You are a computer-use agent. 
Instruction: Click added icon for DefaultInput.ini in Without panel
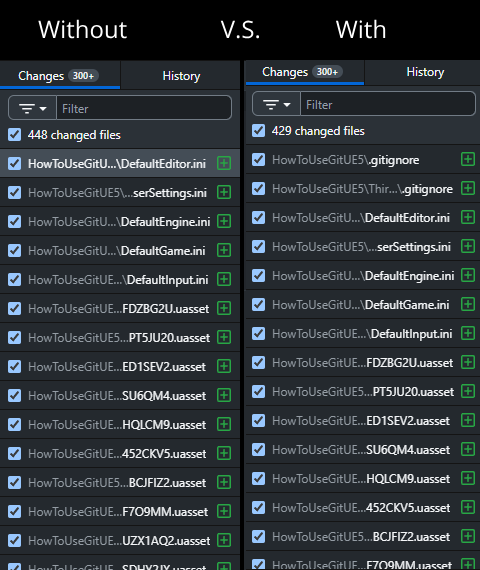pyautogui.click(x=224, y=279)
